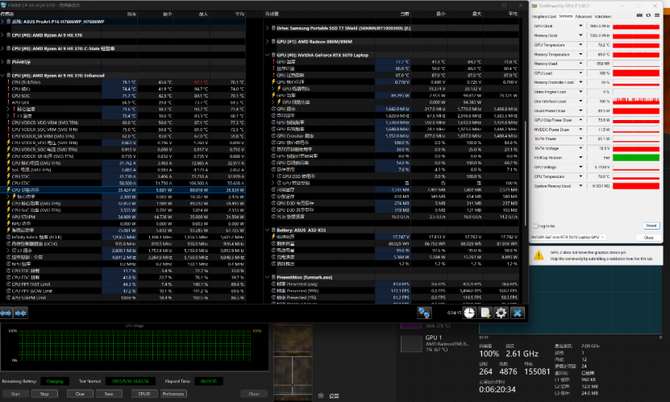
Task: Collapse the AMD Ryzen AI 9 HX 370 Enhanced node
Action: point(5,74)
